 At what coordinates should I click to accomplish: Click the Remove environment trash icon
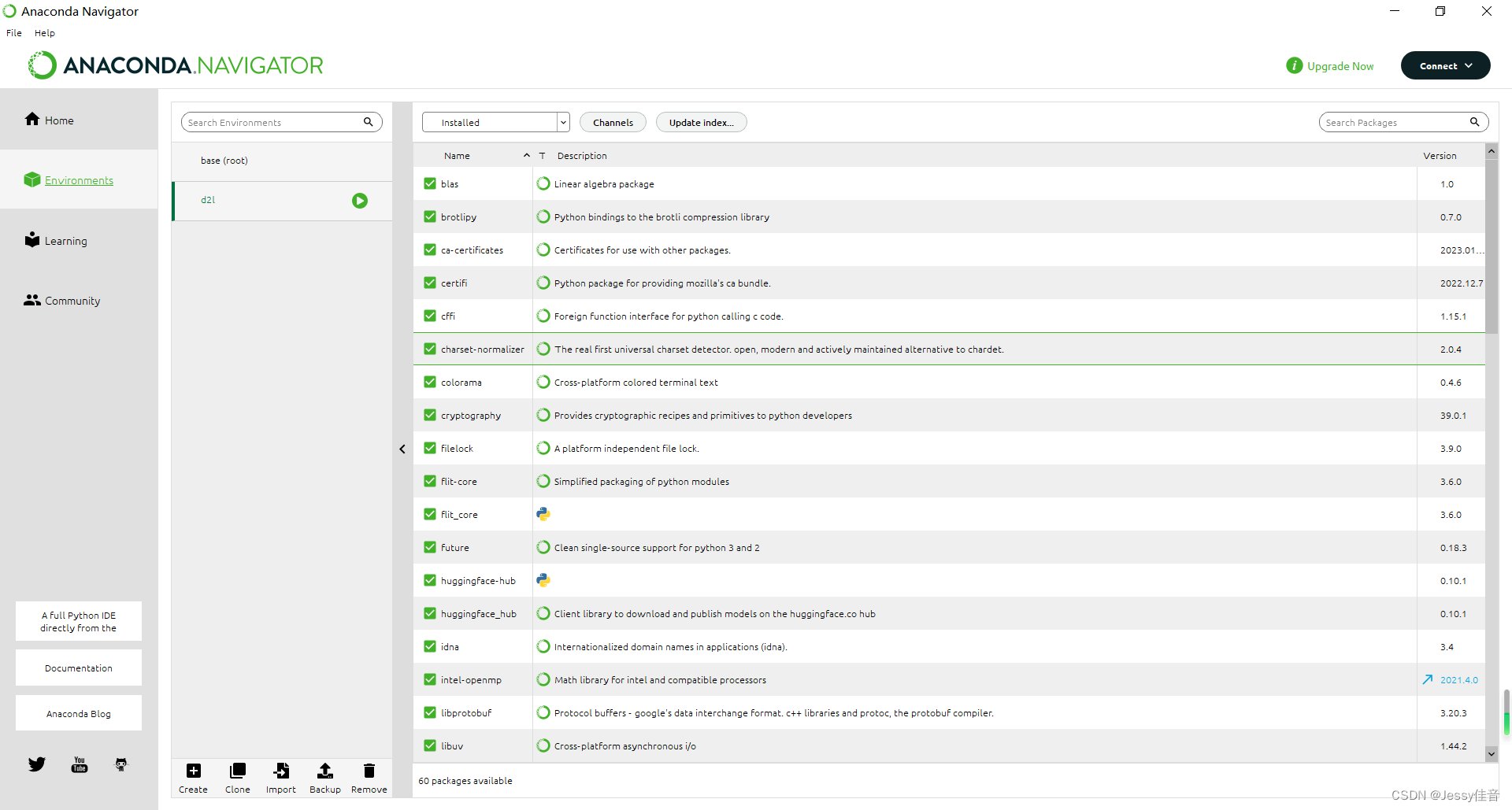point(369,771)
